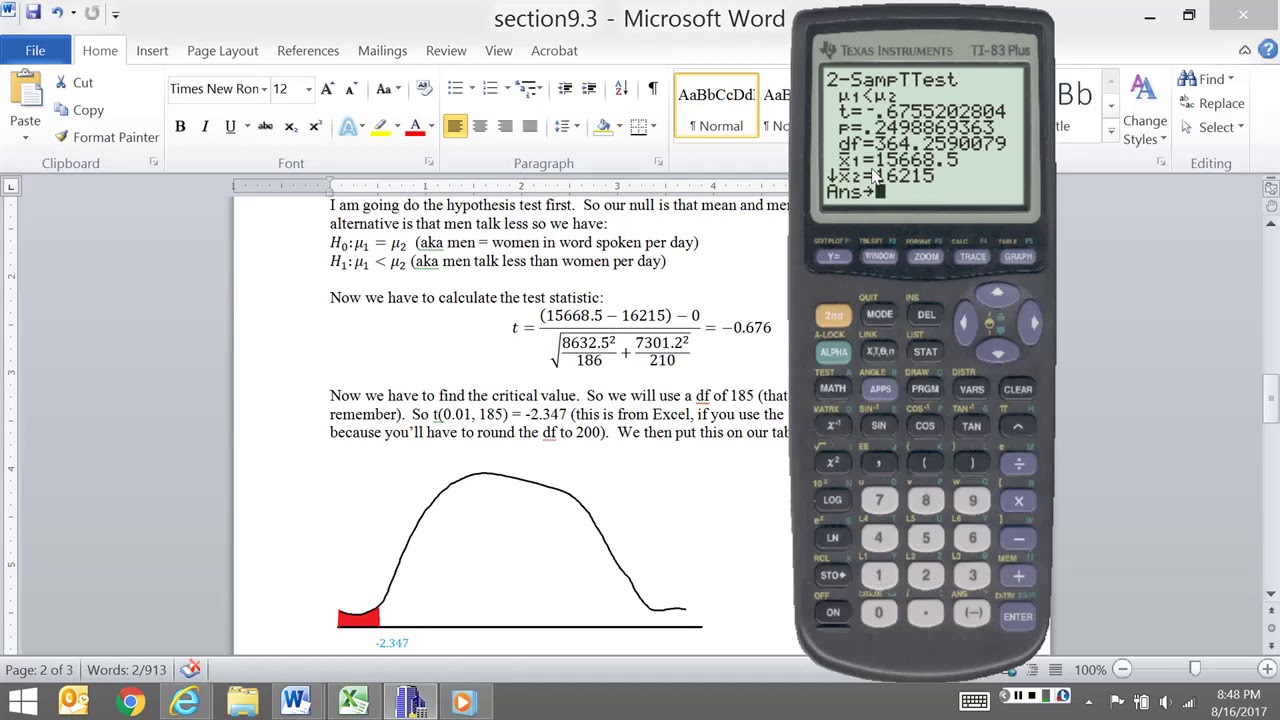Screen dimensions: 1280x720
Task: Shrink the font size
Action: point(350,89)
